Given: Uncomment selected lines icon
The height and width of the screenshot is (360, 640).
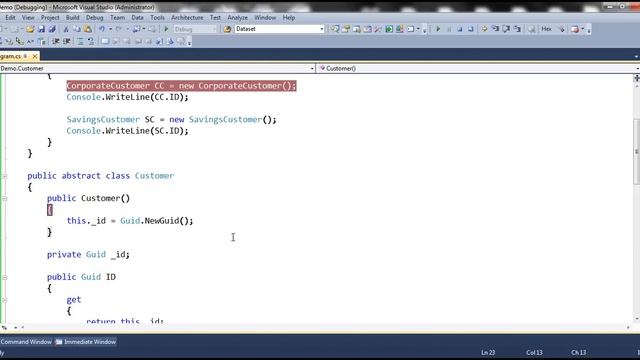Looking at the screenshot, I should (x=91, y=41).
